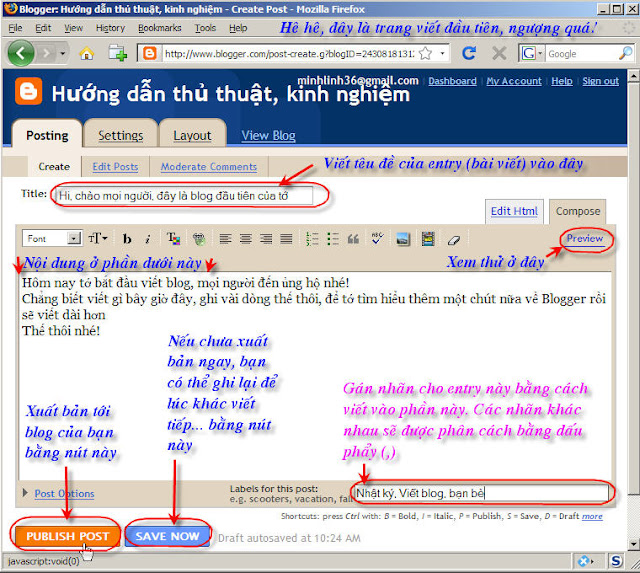Click the Help link in header
The width and height of the screenshot is (640, 573).
(562, 81)
